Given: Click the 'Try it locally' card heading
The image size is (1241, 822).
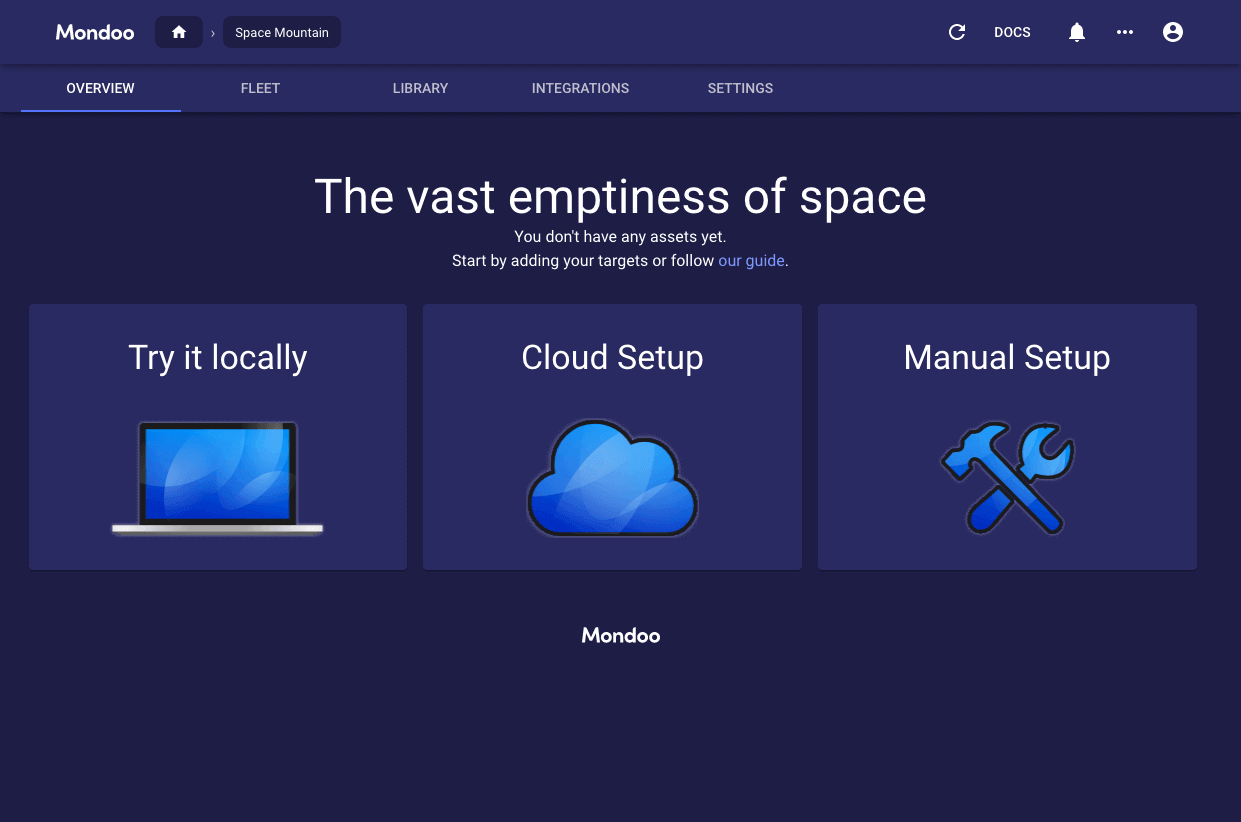Looking at the screenshot, I should click(x=218, y=357).
